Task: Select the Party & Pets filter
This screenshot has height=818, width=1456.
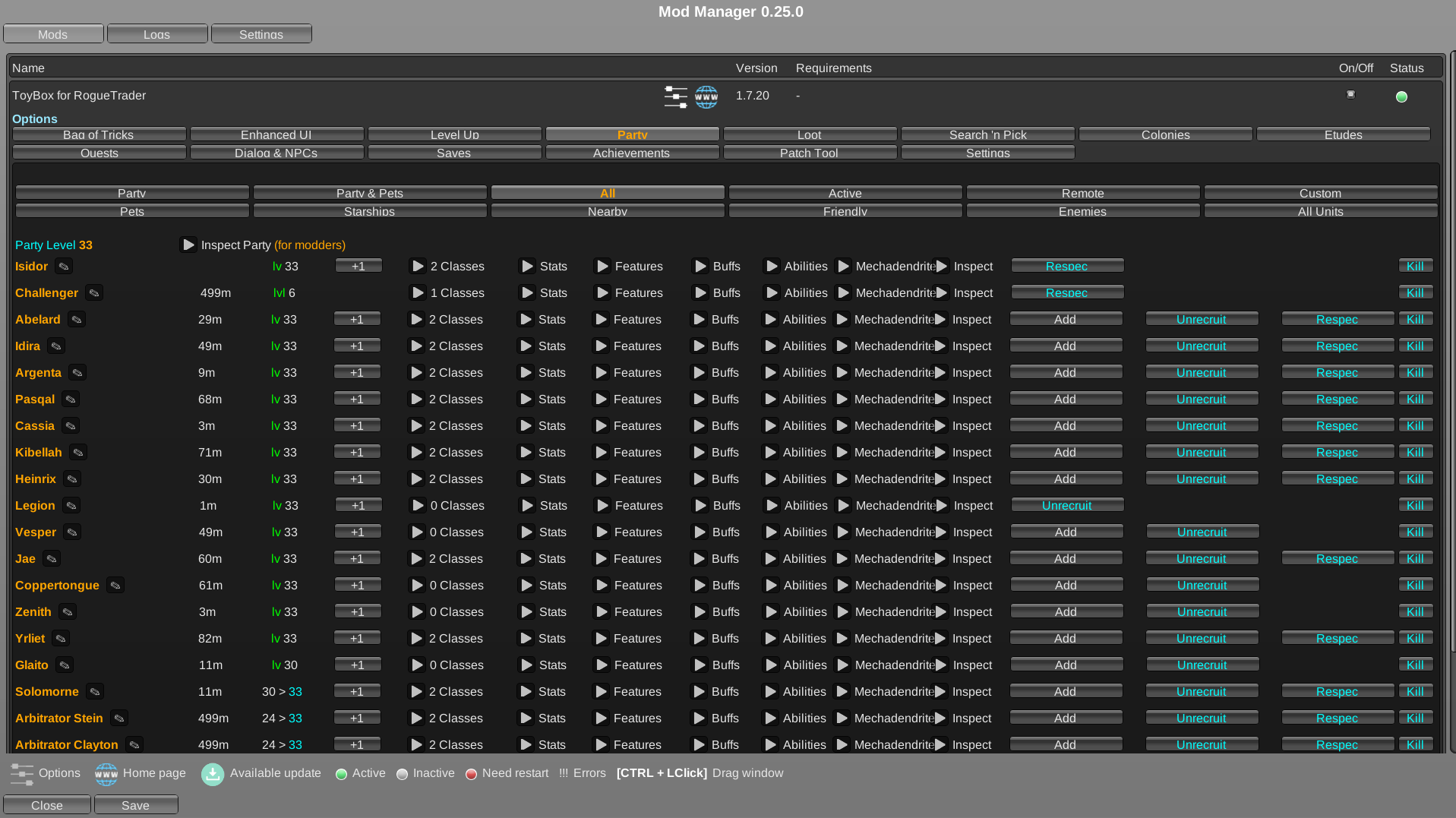Action: 370,193
